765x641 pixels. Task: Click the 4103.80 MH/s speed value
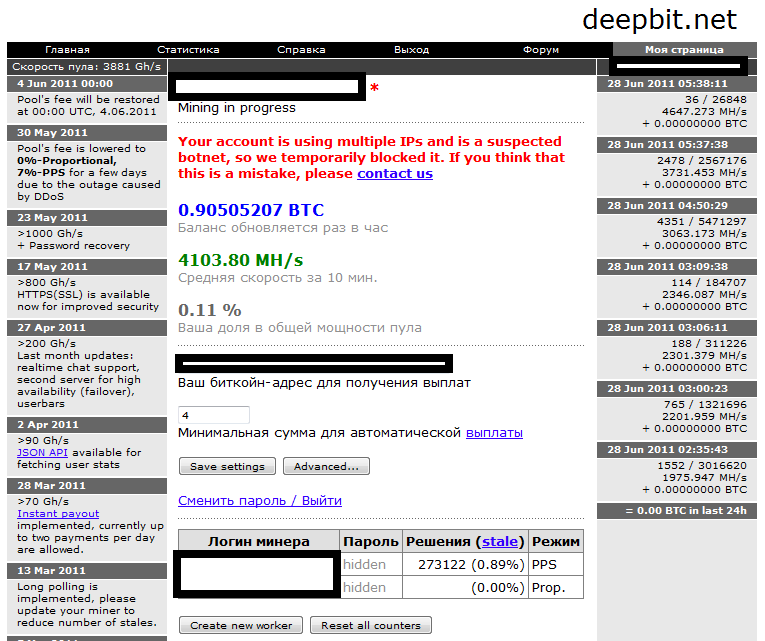coord(241,260)
